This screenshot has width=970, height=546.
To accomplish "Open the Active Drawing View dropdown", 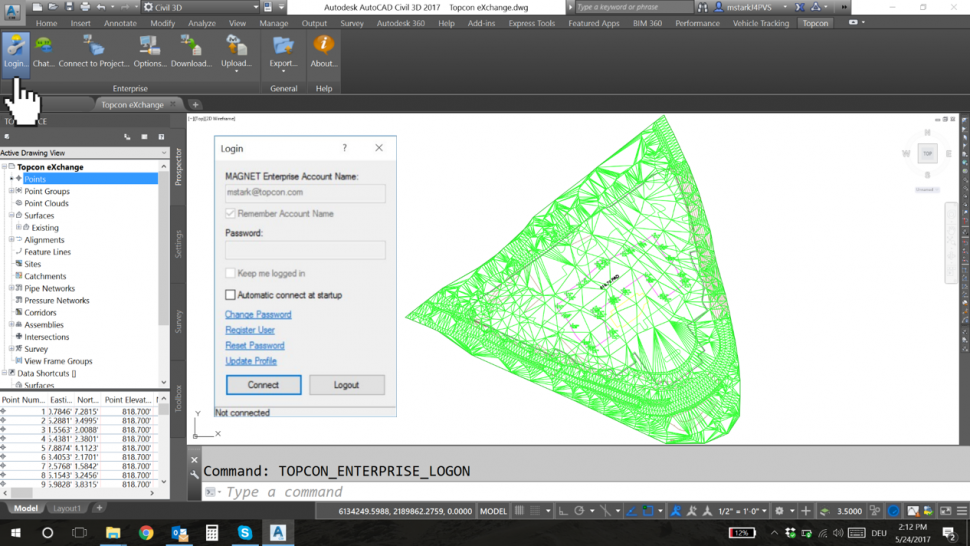I will tap(84, 153).
